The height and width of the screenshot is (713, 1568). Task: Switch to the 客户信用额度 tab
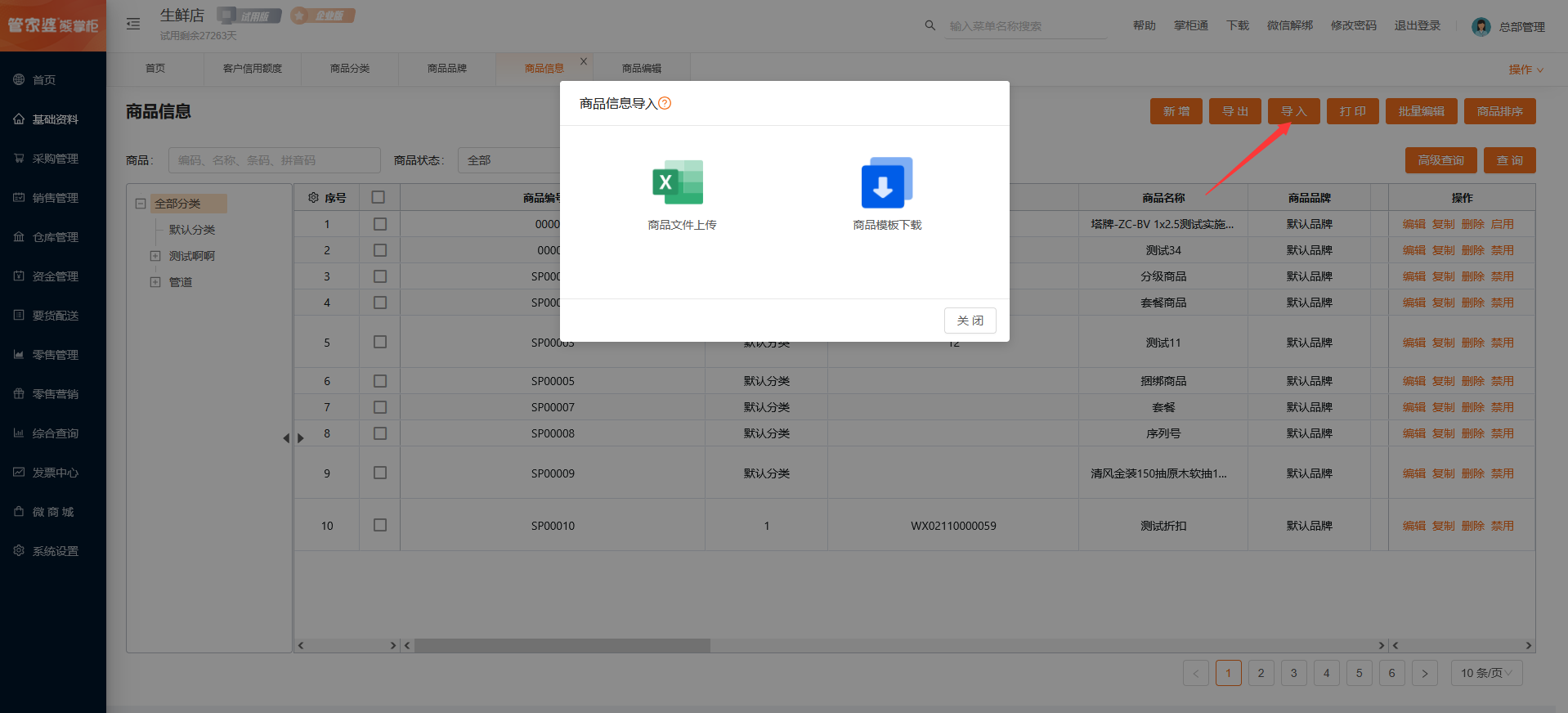pos(253,69)
